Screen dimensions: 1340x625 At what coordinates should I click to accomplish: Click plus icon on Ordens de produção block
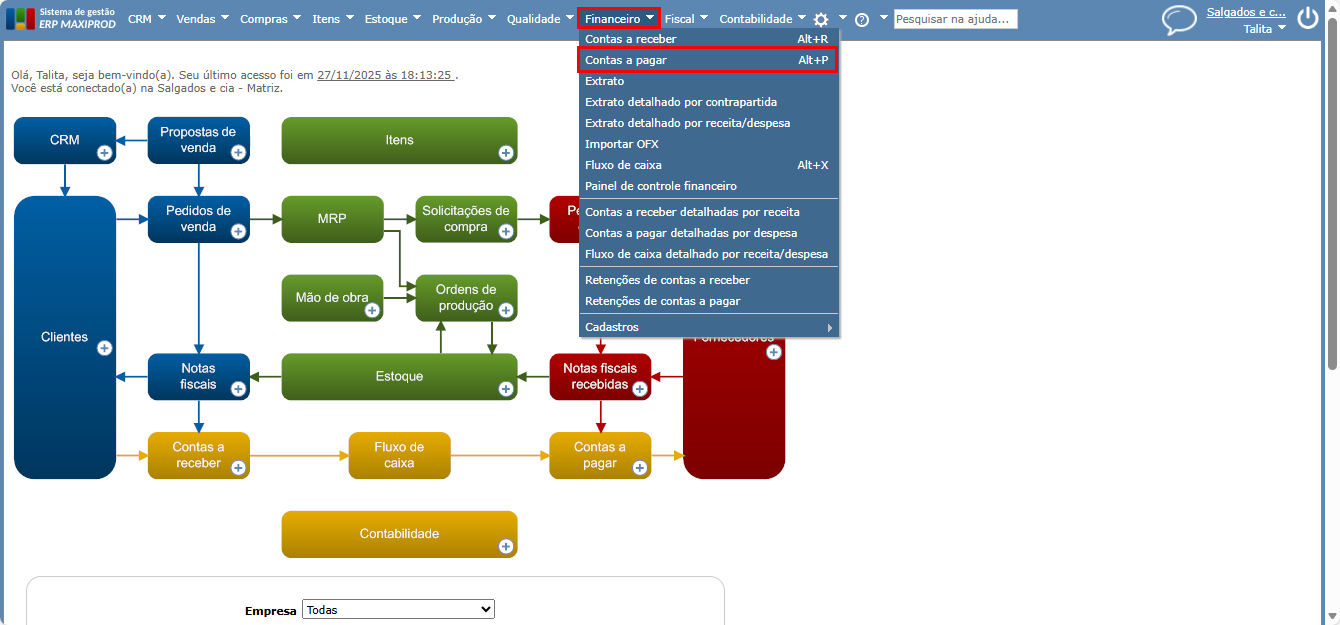506,310
